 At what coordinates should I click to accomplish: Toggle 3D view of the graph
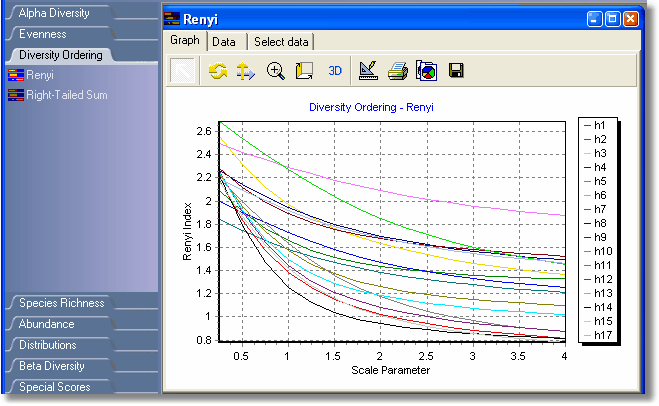335,71
